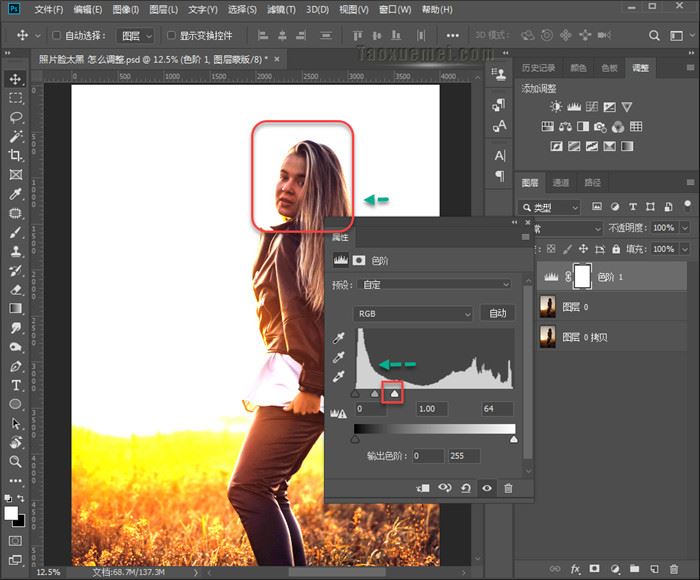The image size is (700, 580).
Task: Open the 滤镜(T) menu
Action: [x=281, y=10]
